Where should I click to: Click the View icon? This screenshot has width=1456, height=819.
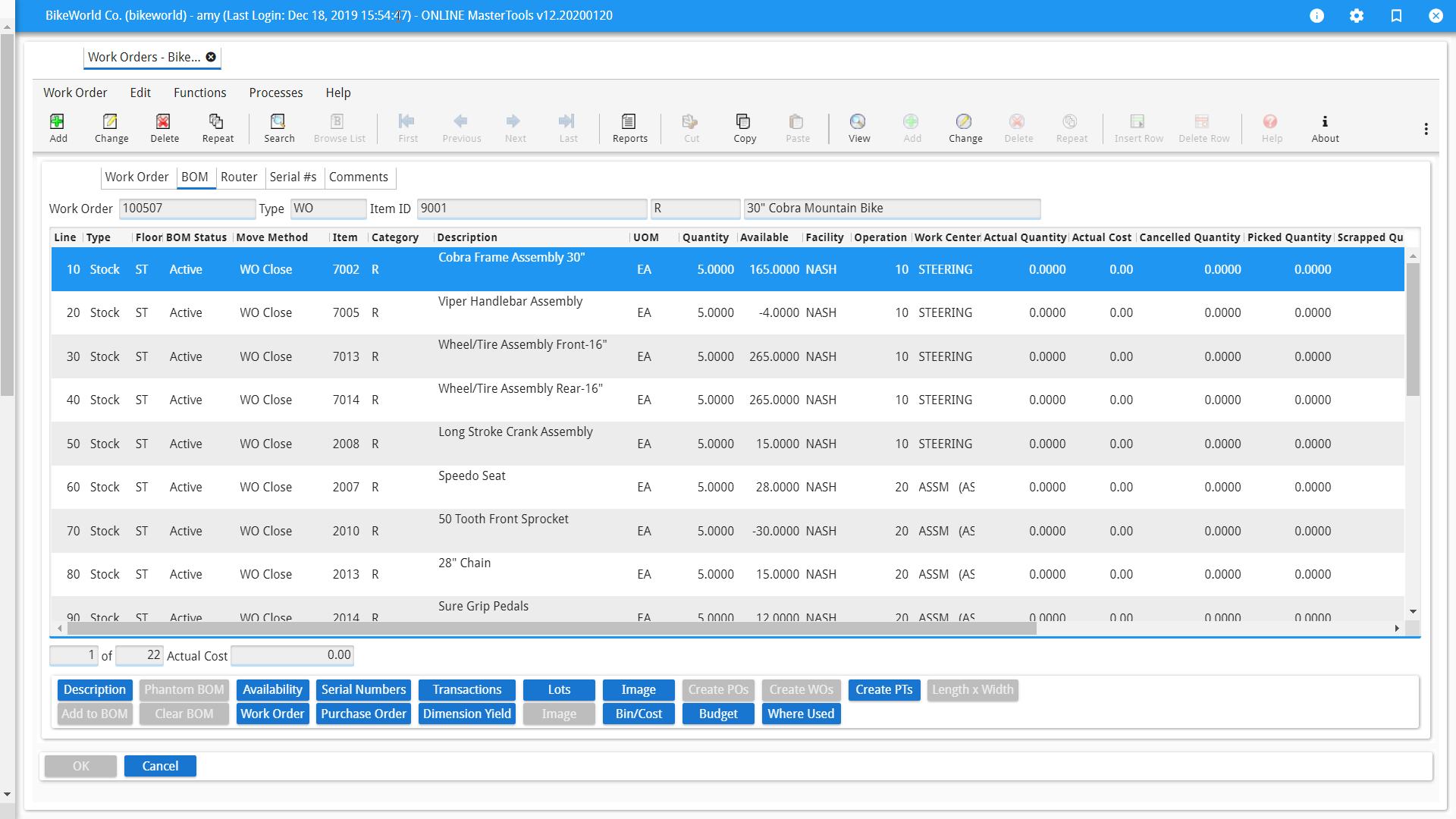pyautogui.click(x=858, y=127)
